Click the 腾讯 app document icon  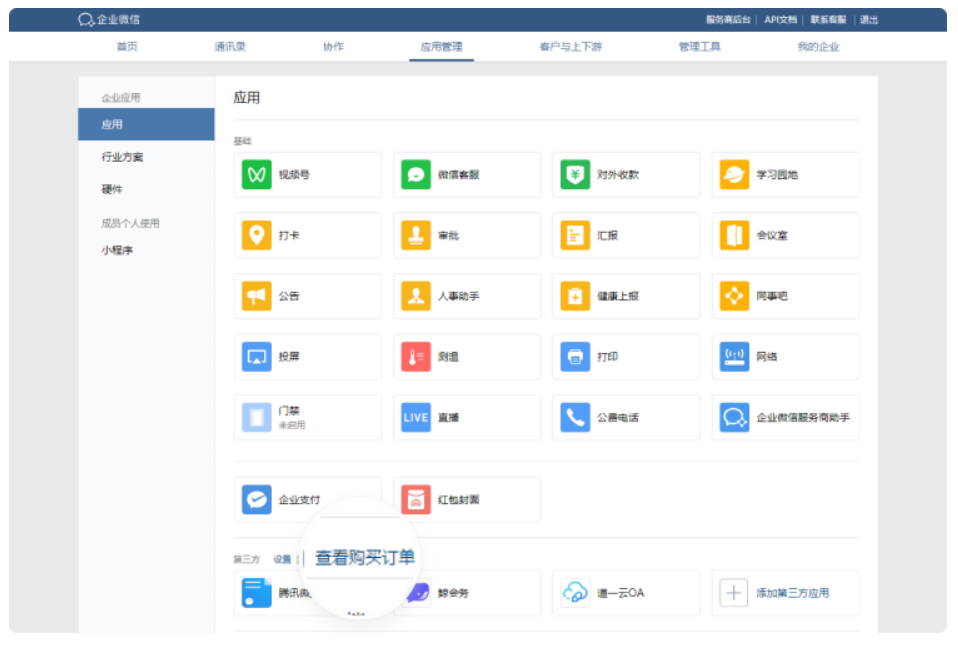tap(257, 593)
